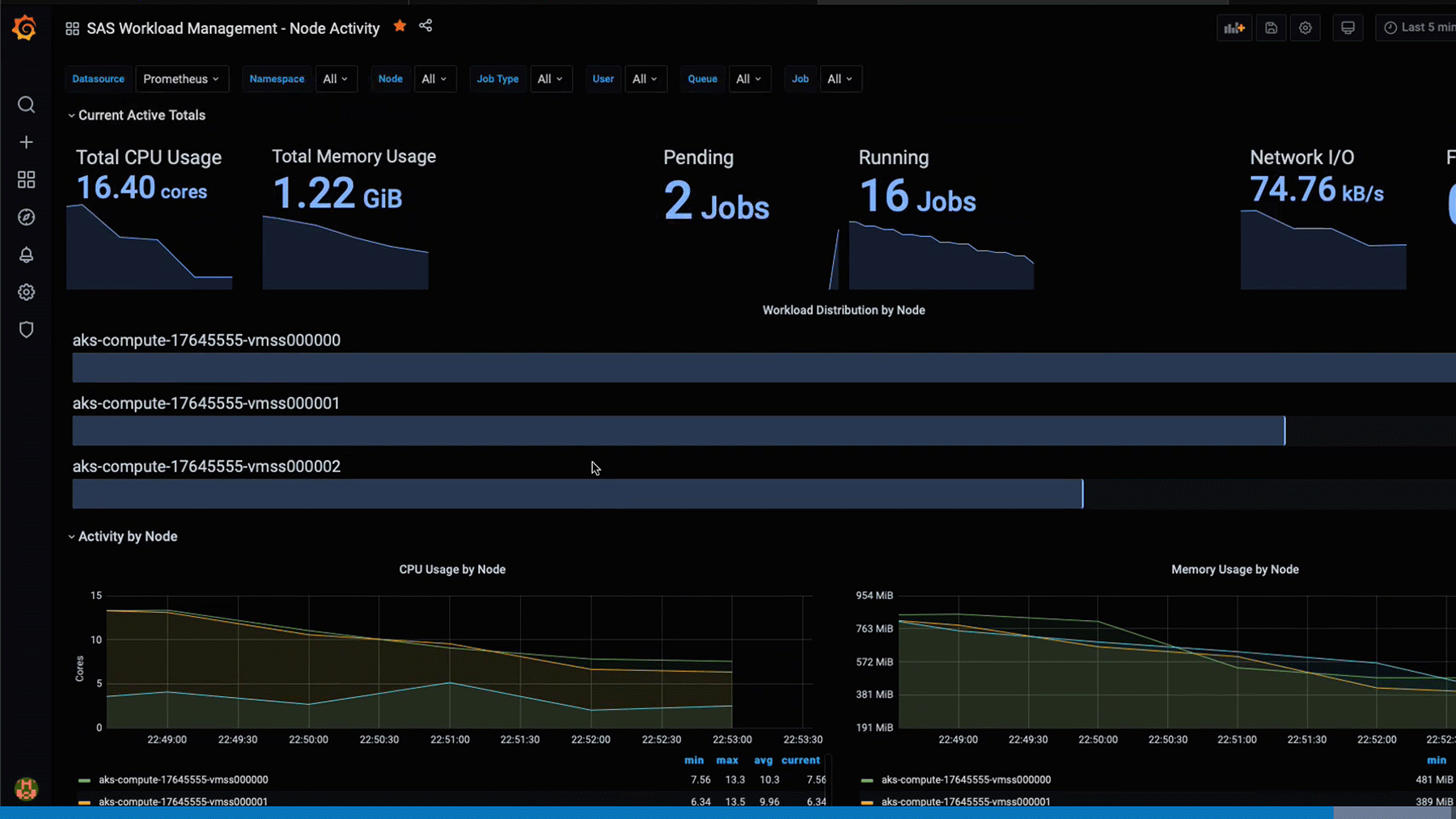This screenshot has height=819, width=1456.
Task: Open dashboard settings gear in top bar
Action: click(x=1306, y=27)
